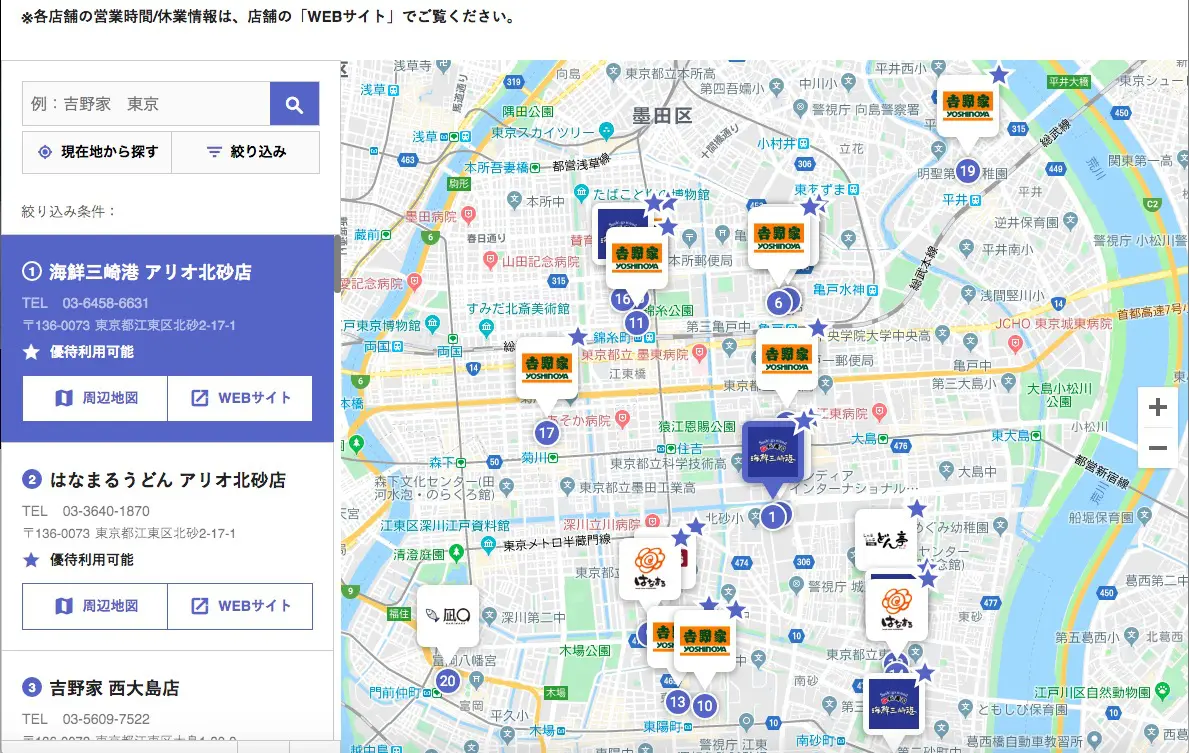Click the magnifying glass search button

[294, 104]
